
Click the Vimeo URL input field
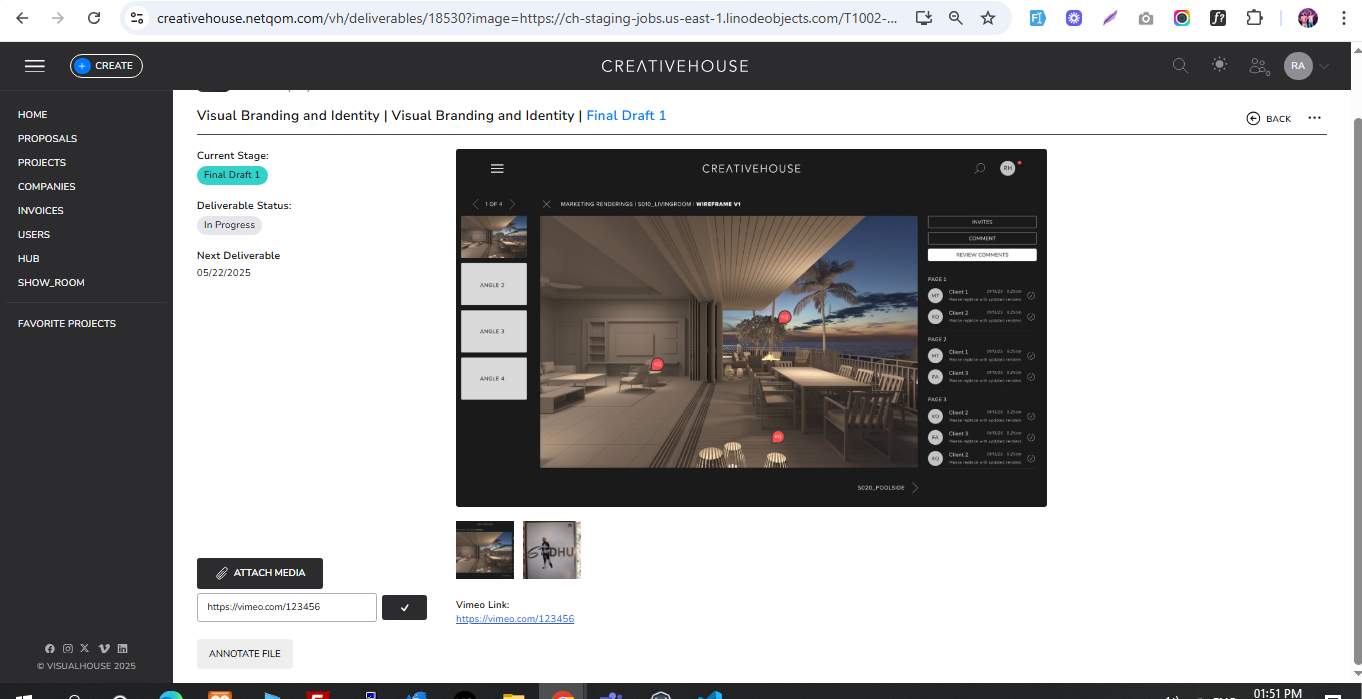(x=287, y=607)
